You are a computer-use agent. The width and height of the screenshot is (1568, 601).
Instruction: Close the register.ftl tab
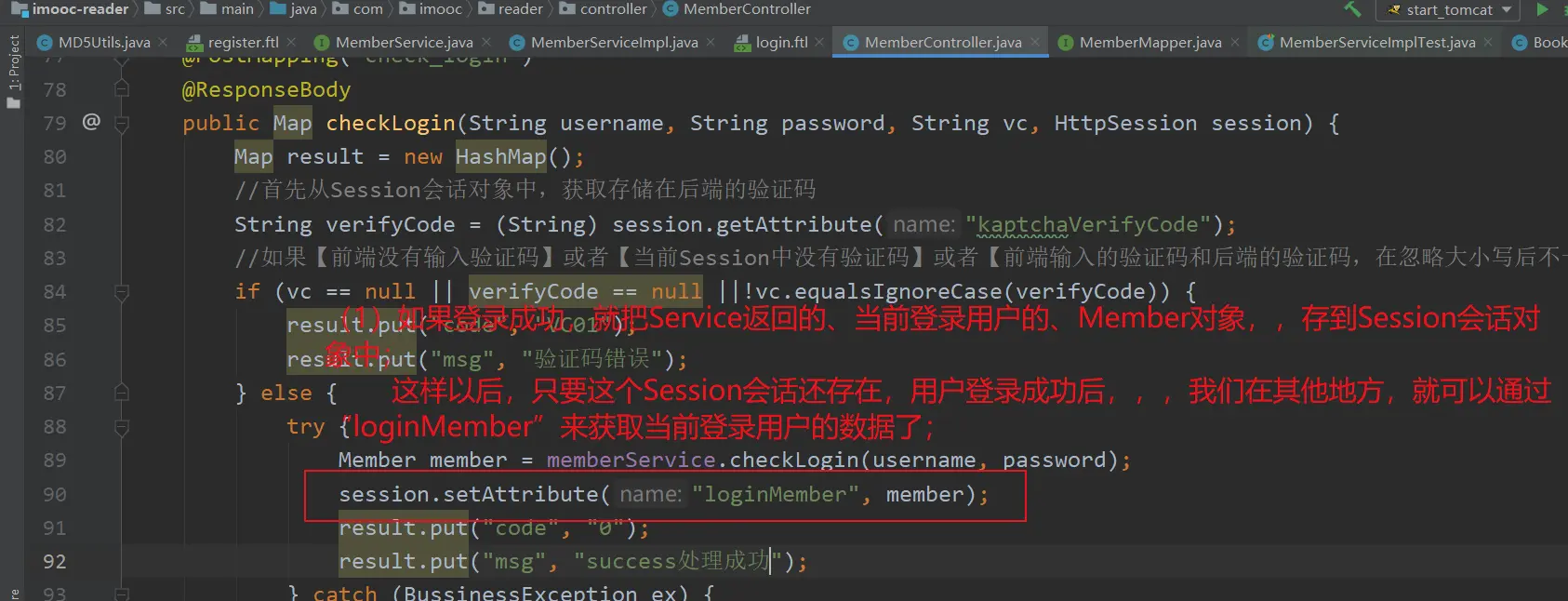click(x=292, y=42)
